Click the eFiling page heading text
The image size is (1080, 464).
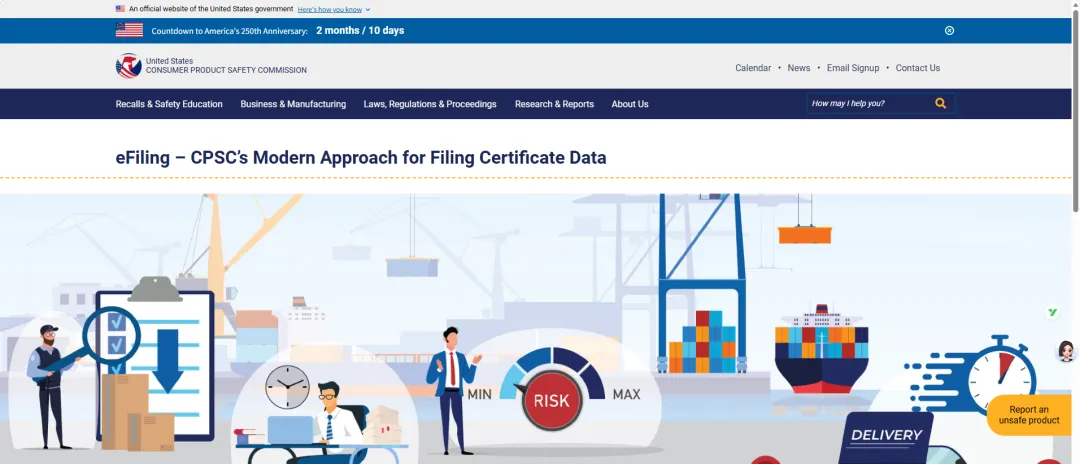pos(361,158)
